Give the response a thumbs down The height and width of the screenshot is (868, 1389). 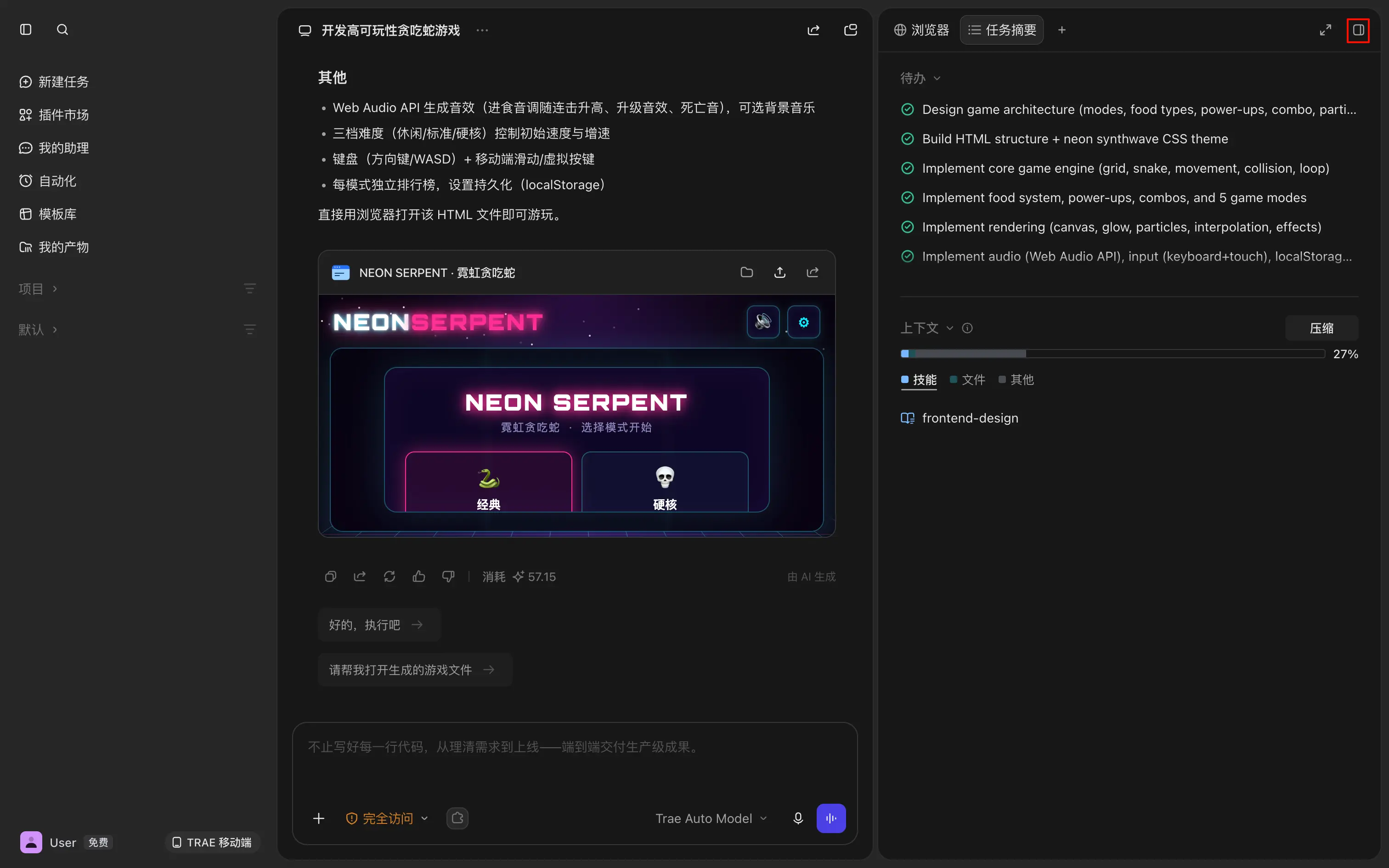tap(448, 576)
